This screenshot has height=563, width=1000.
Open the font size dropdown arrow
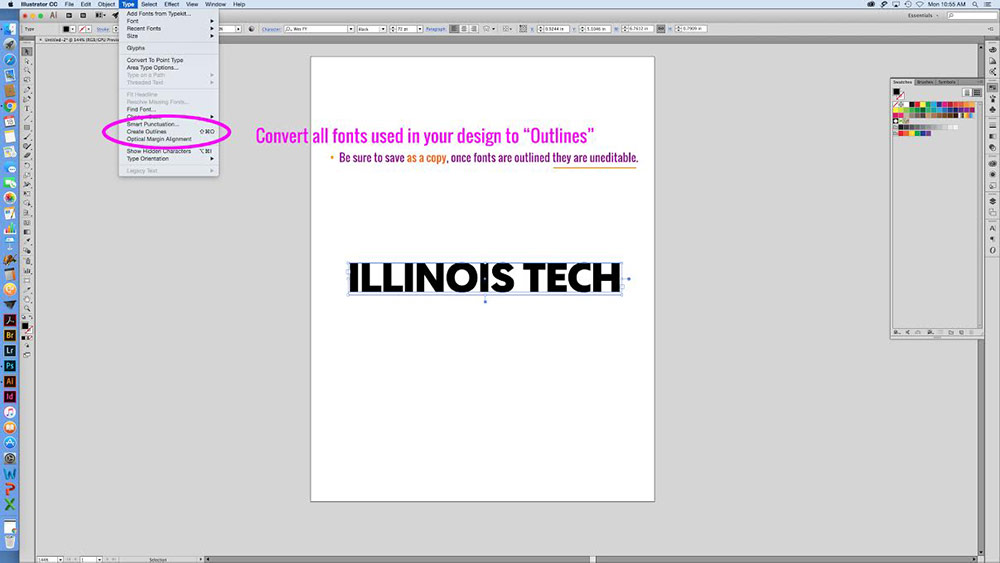tap(419, 29)
